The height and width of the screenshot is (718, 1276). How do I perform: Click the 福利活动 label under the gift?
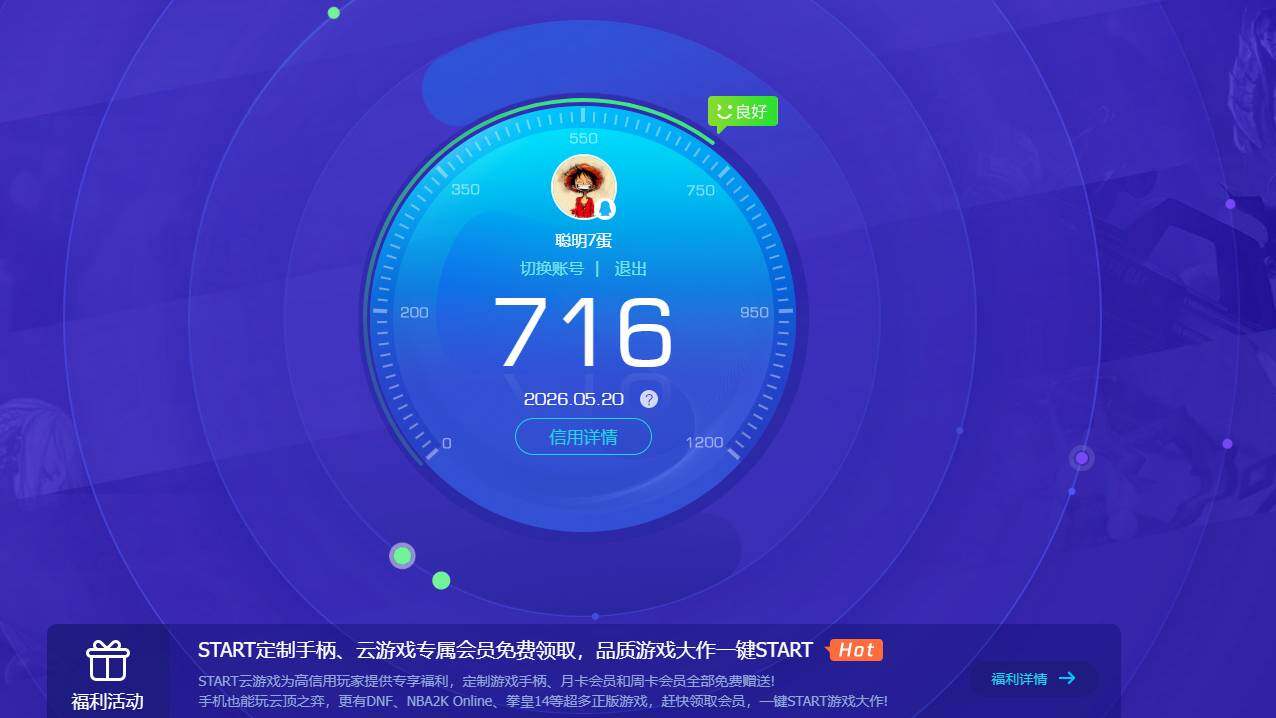coord(107,702)
